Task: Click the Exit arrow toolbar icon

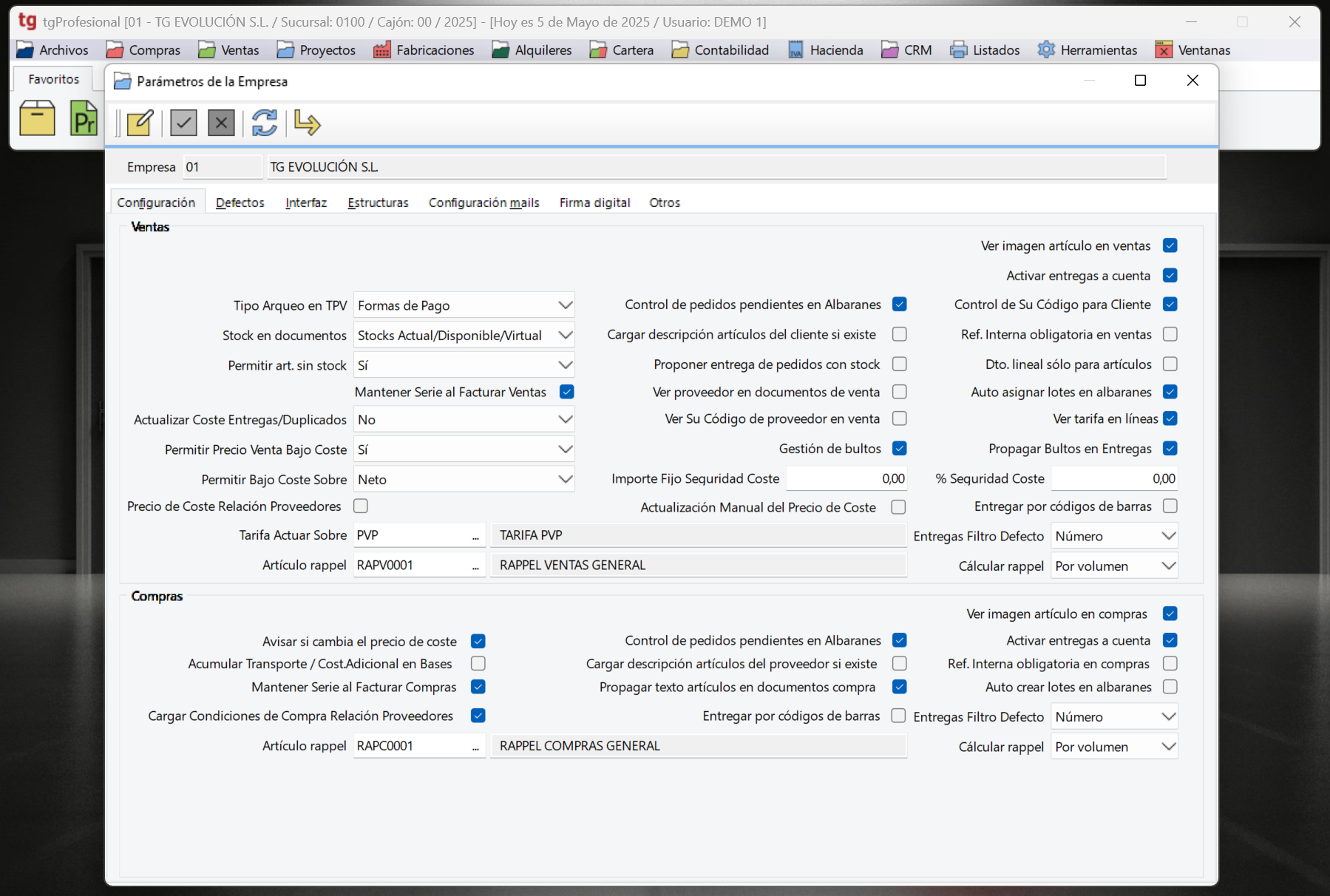Action: 307,123
